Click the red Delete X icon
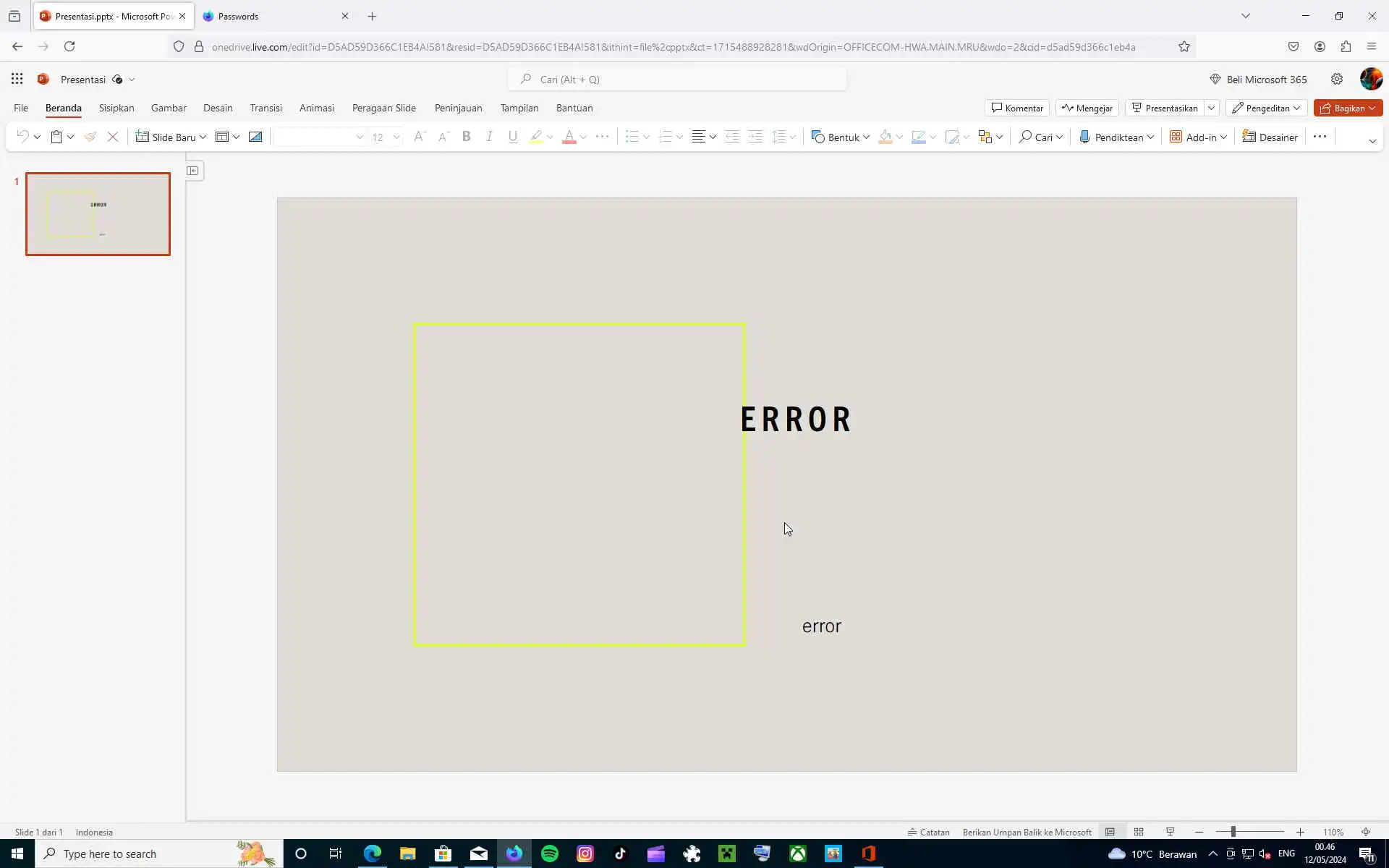 pyautogui.click(x=113, y=137)
